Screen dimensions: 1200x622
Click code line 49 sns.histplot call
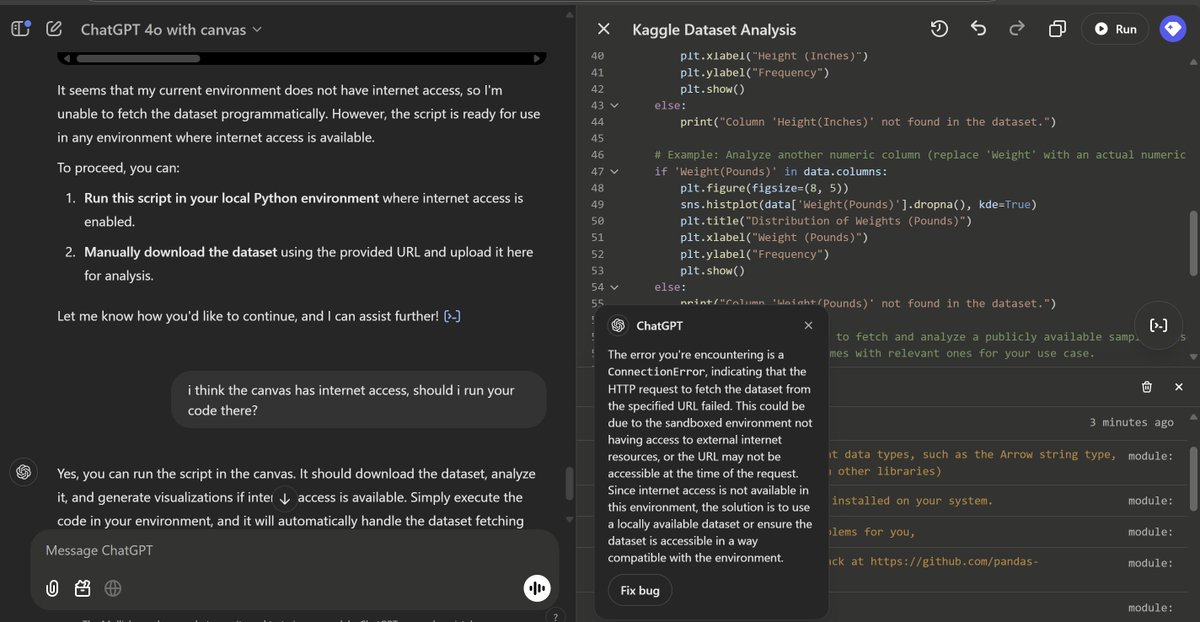click(x=858, y=204)
